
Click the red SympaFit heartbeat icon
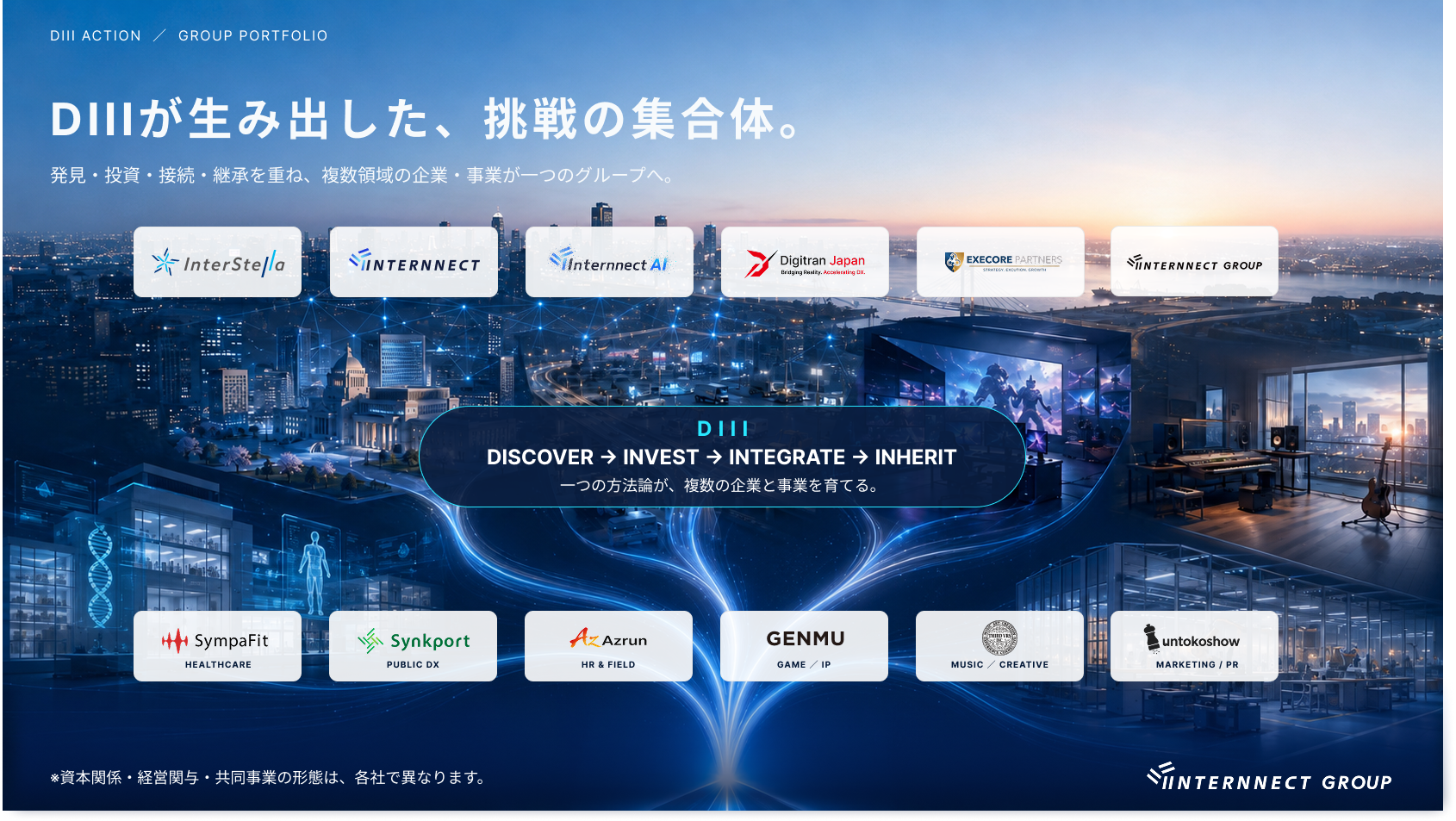coord(175,641)
